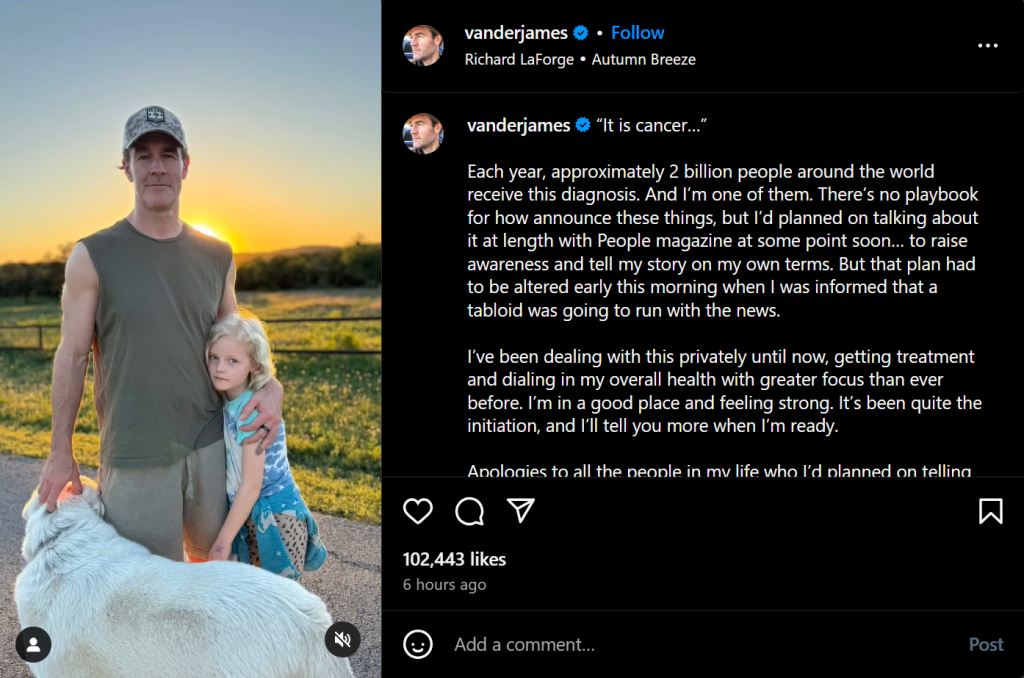
Task: Open vanderjames profile from header username
Action: (516, 33)
